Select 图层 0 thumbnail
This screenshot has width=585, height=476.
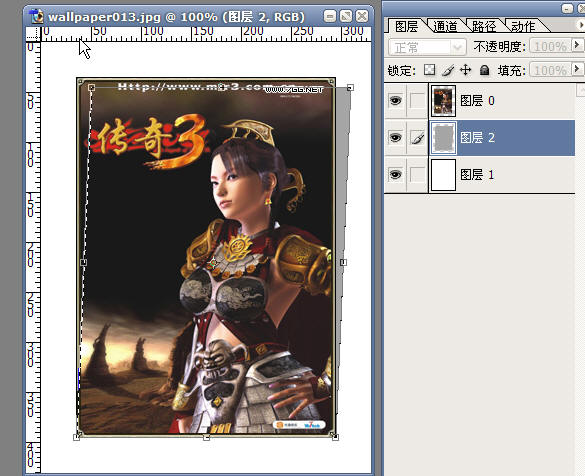443,101
